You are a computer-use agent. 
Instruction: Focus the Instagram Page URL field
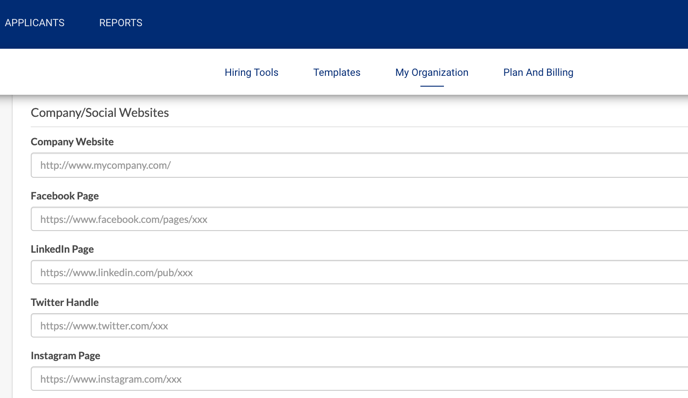(x=359, y=379)
